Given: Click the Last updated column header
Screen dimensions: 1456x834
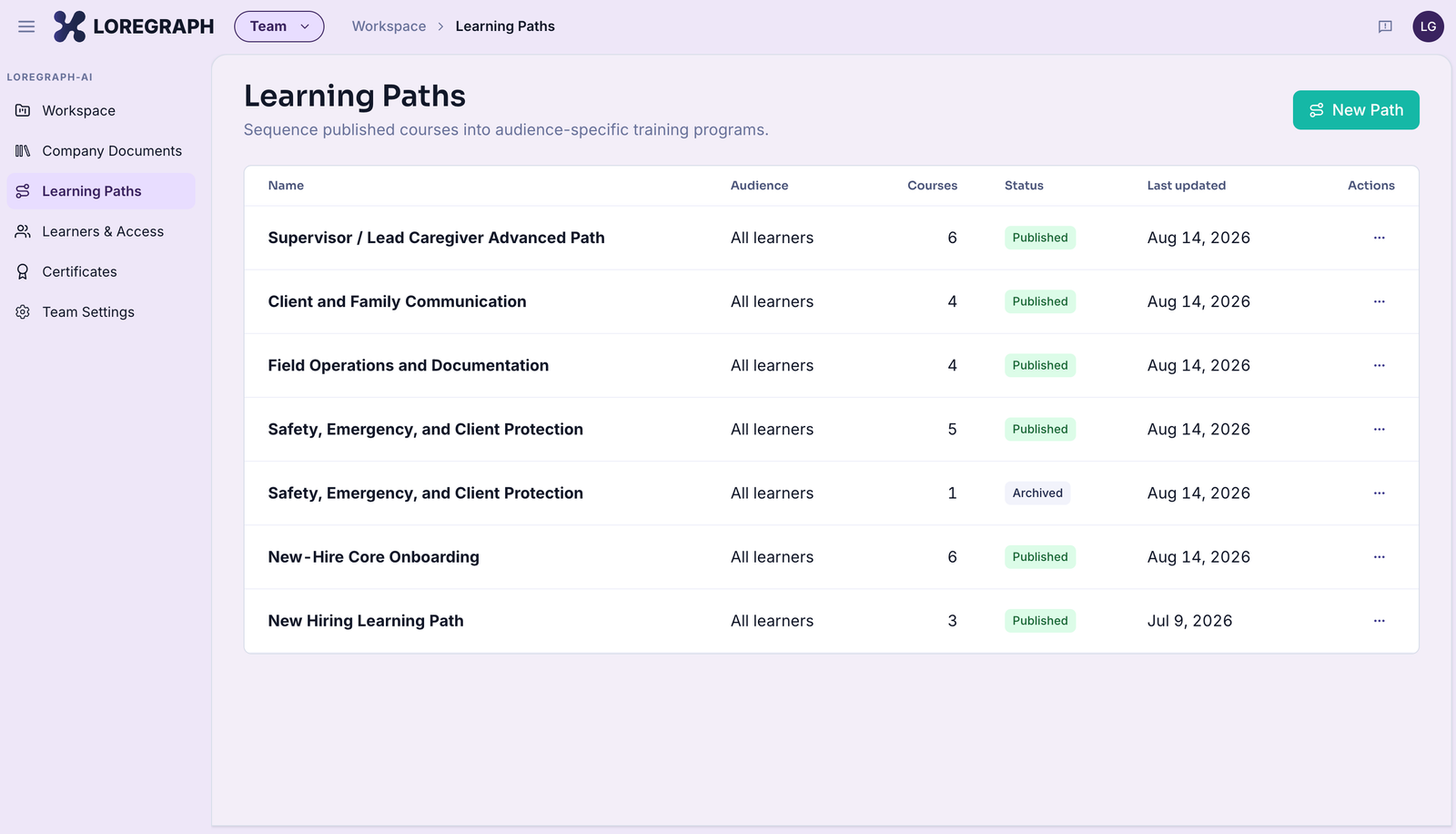Looking at the screenshot, I should [x=1186, y=185].
